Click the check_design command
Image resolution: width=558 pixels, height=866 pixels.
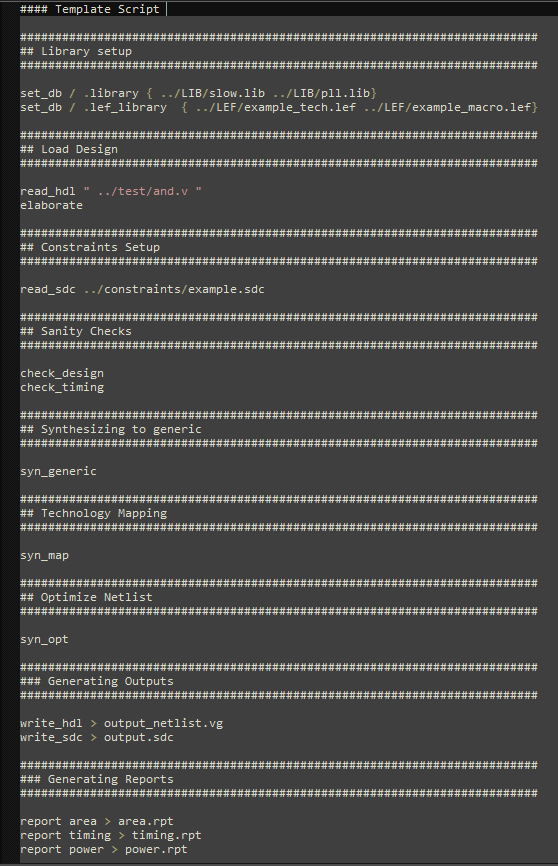(62, 373)
